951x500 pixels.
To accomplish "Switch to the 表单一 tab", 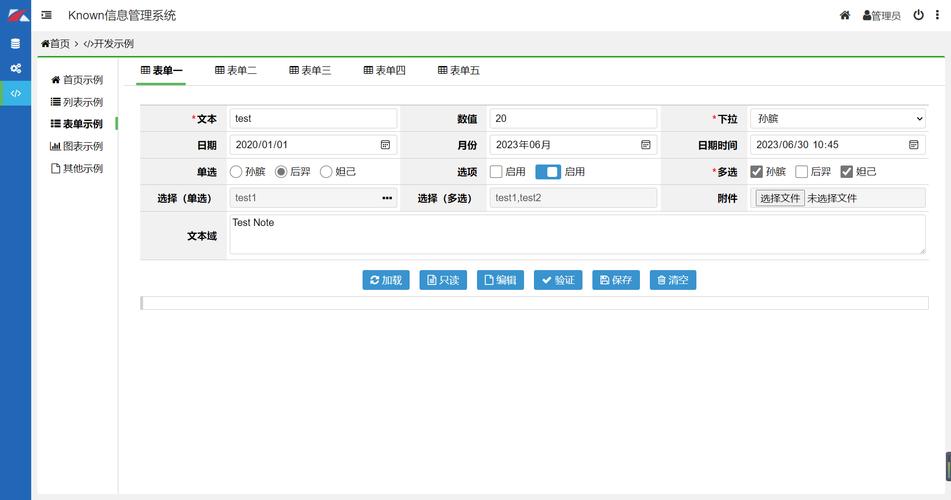I will [x=161, y=70].
